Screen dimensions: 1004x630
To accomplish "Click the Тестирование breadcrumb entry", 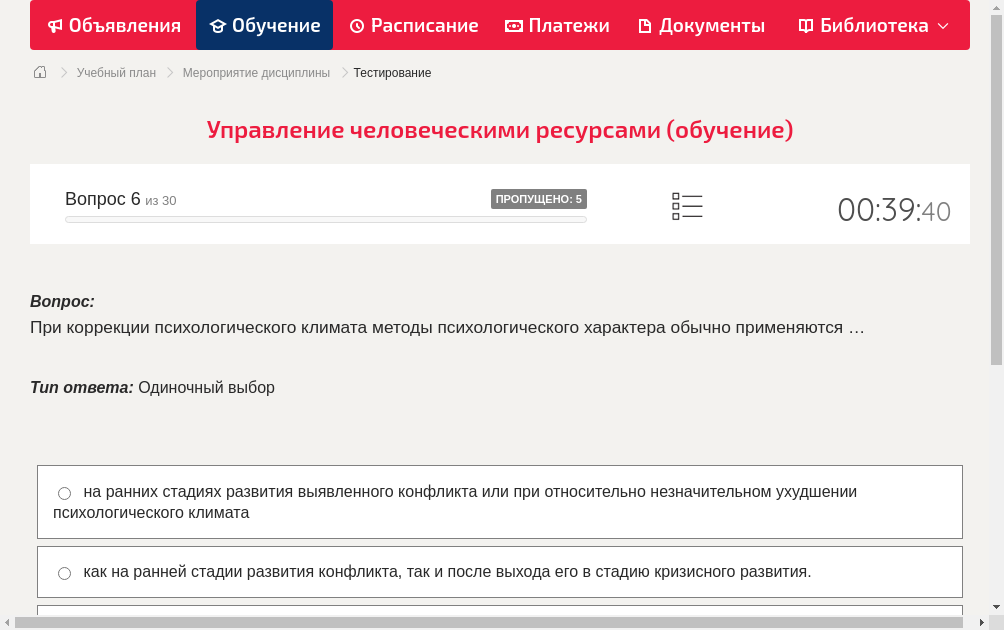I will (x=391, y=72).
